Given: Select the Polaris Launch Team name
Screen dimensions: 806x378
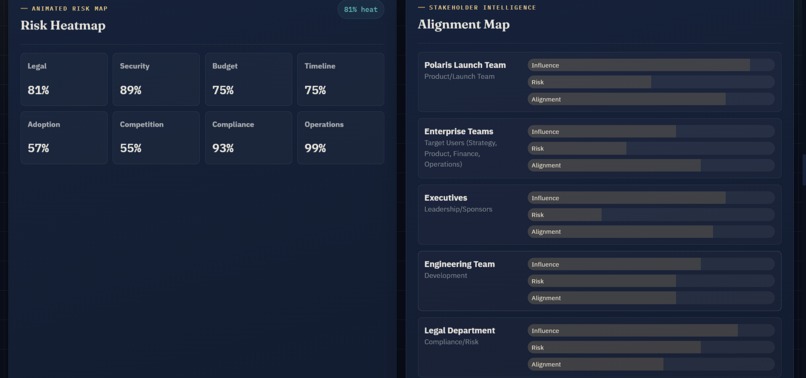Looking at the screenshot, I should (465, 65).
